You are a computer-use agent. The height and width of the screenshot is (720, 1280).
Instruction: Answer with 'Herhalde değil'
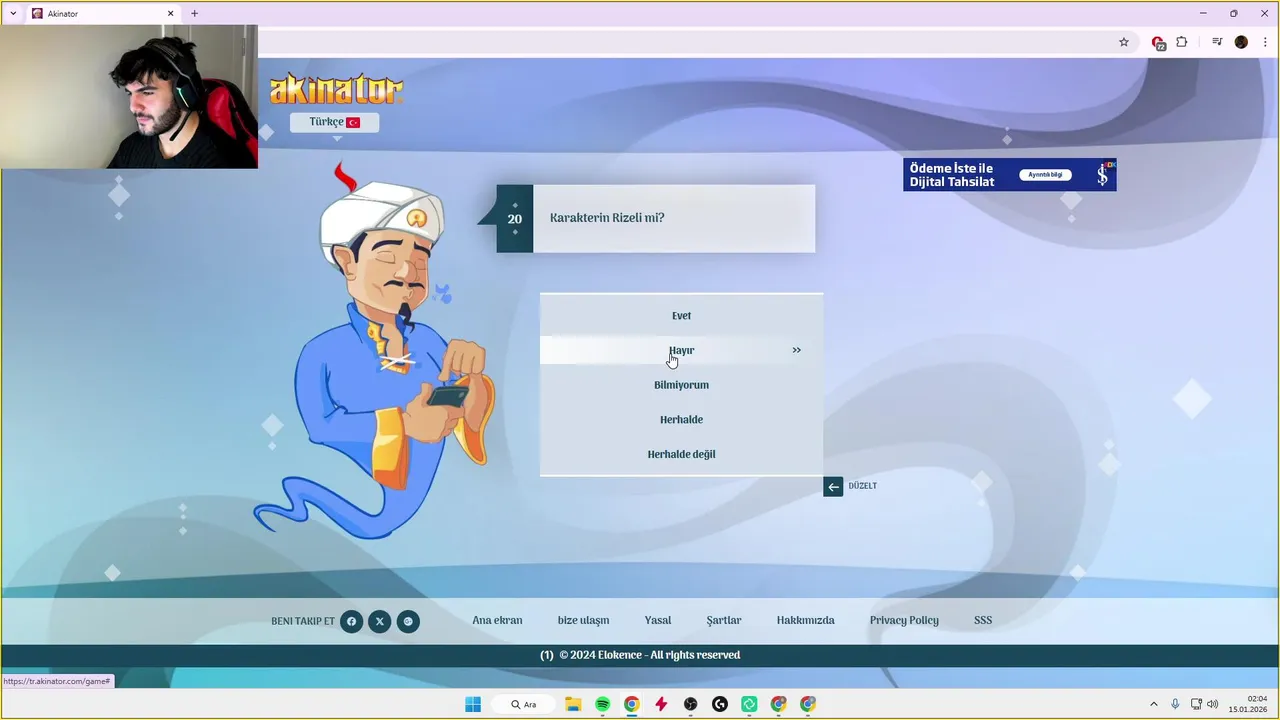tap(681, 454)
